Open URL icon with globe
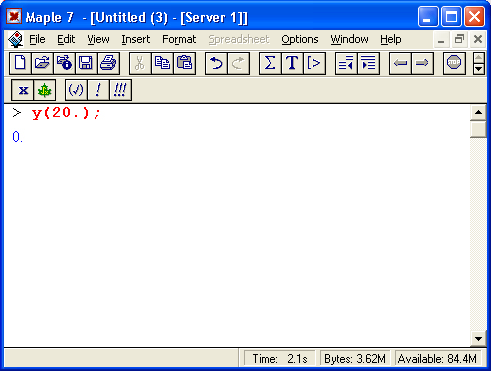 [x=64, y=63]
